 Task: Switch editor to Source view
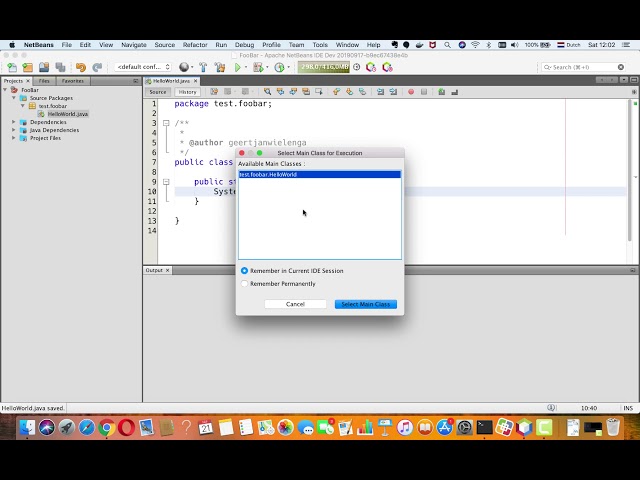[x=158, y=92]
